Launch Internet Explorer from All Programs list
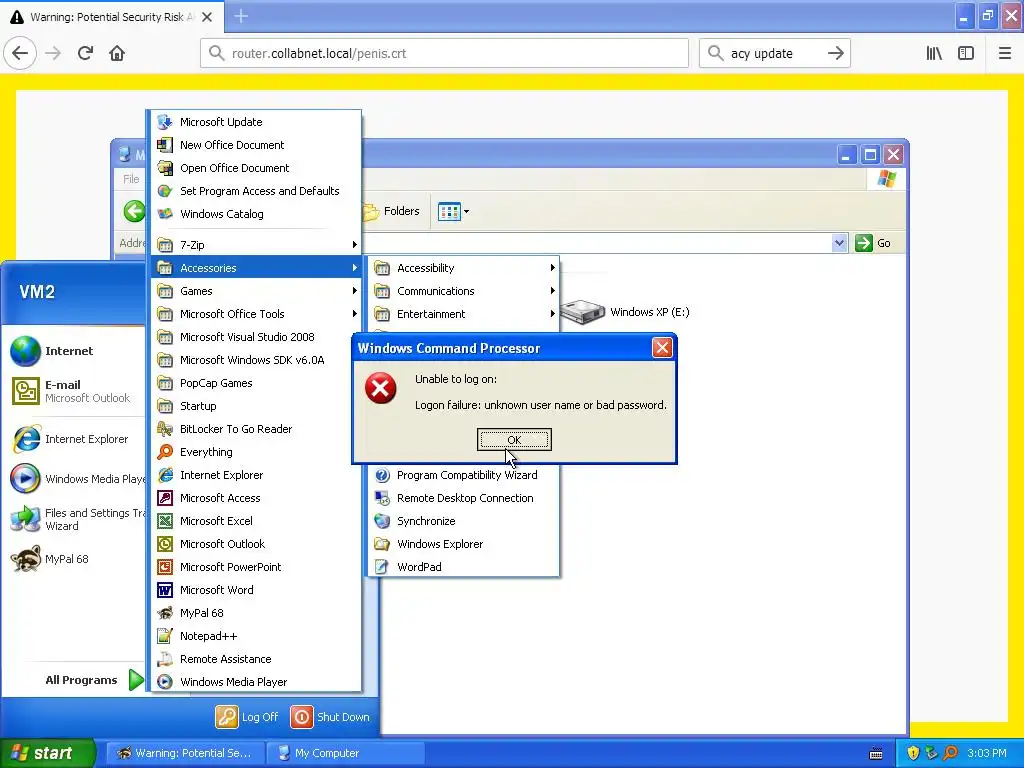Screen dimensions: 1024x768 [256, 475]
